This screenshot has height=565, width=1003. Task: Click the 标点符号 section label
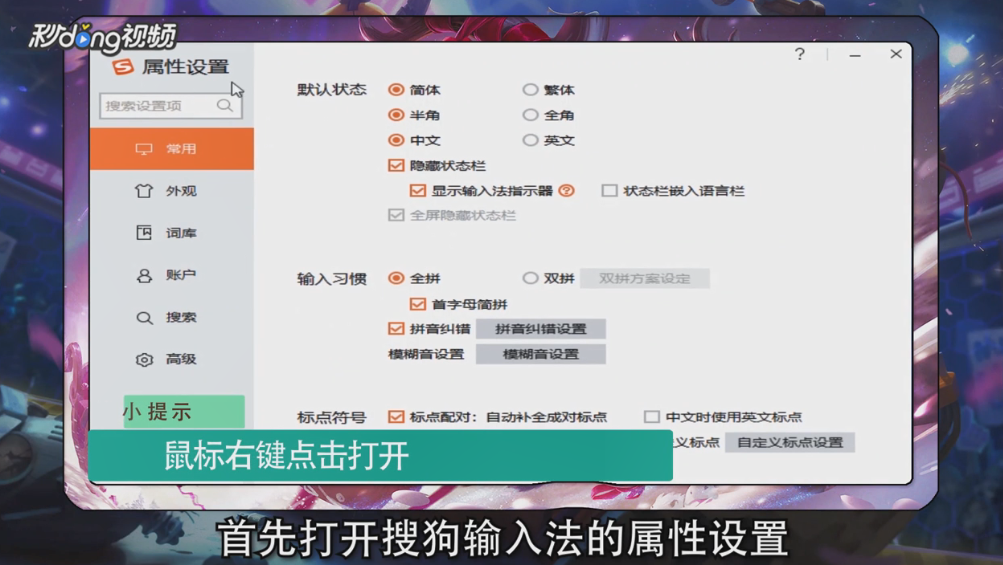pos(331,417)
